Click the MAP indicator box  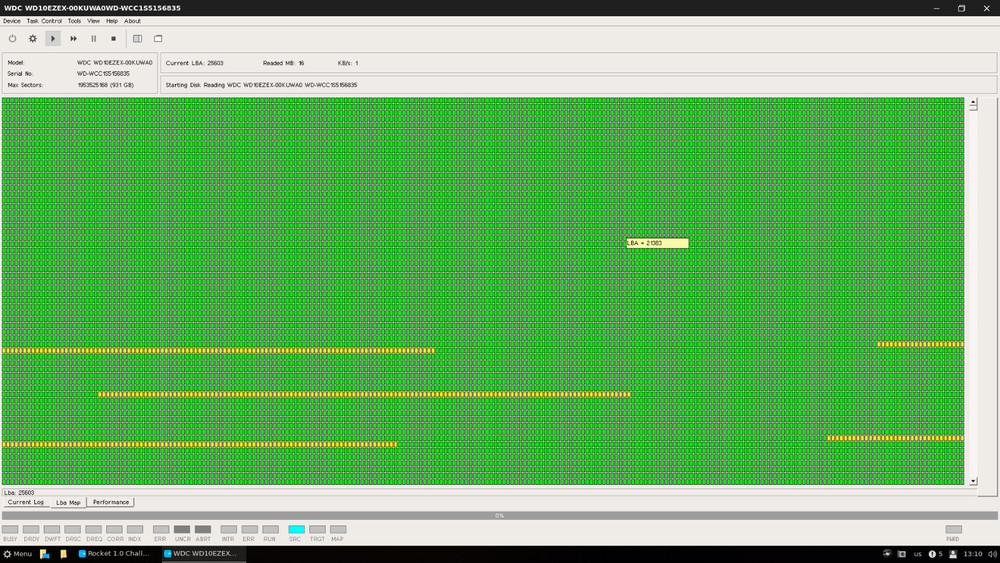point(338,529)
